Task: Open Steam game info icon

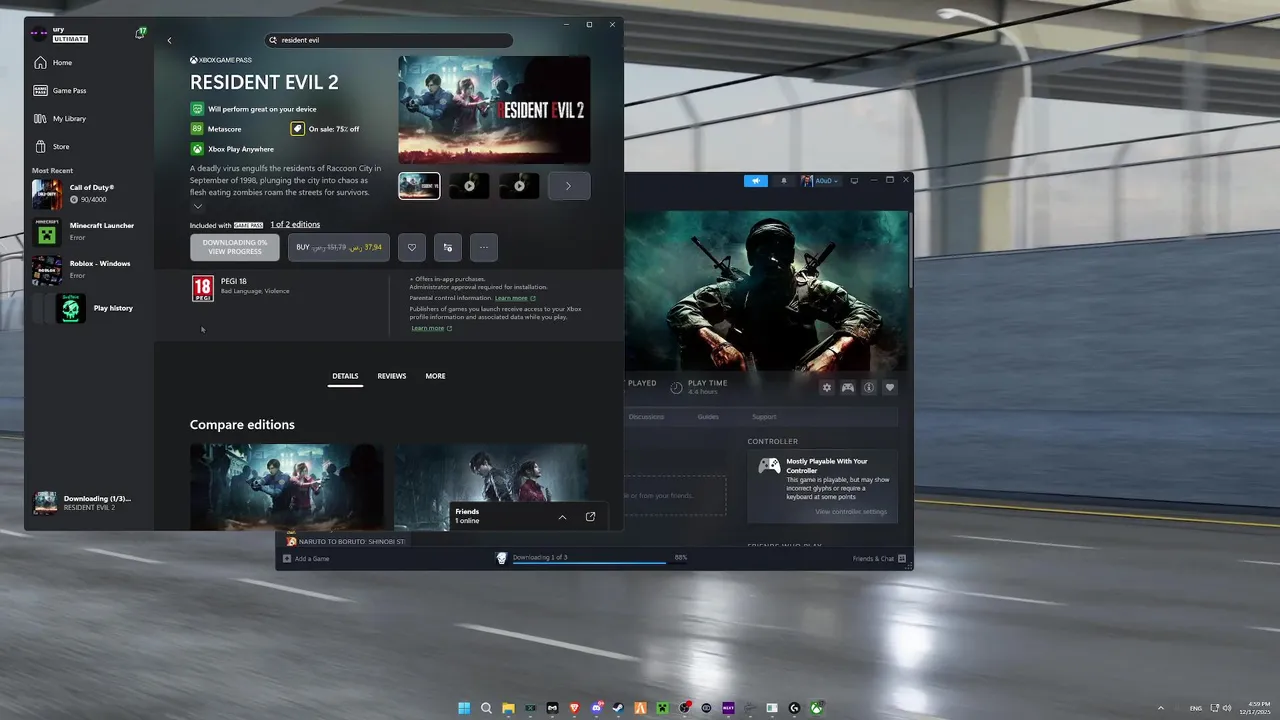Action: point(869,388)
